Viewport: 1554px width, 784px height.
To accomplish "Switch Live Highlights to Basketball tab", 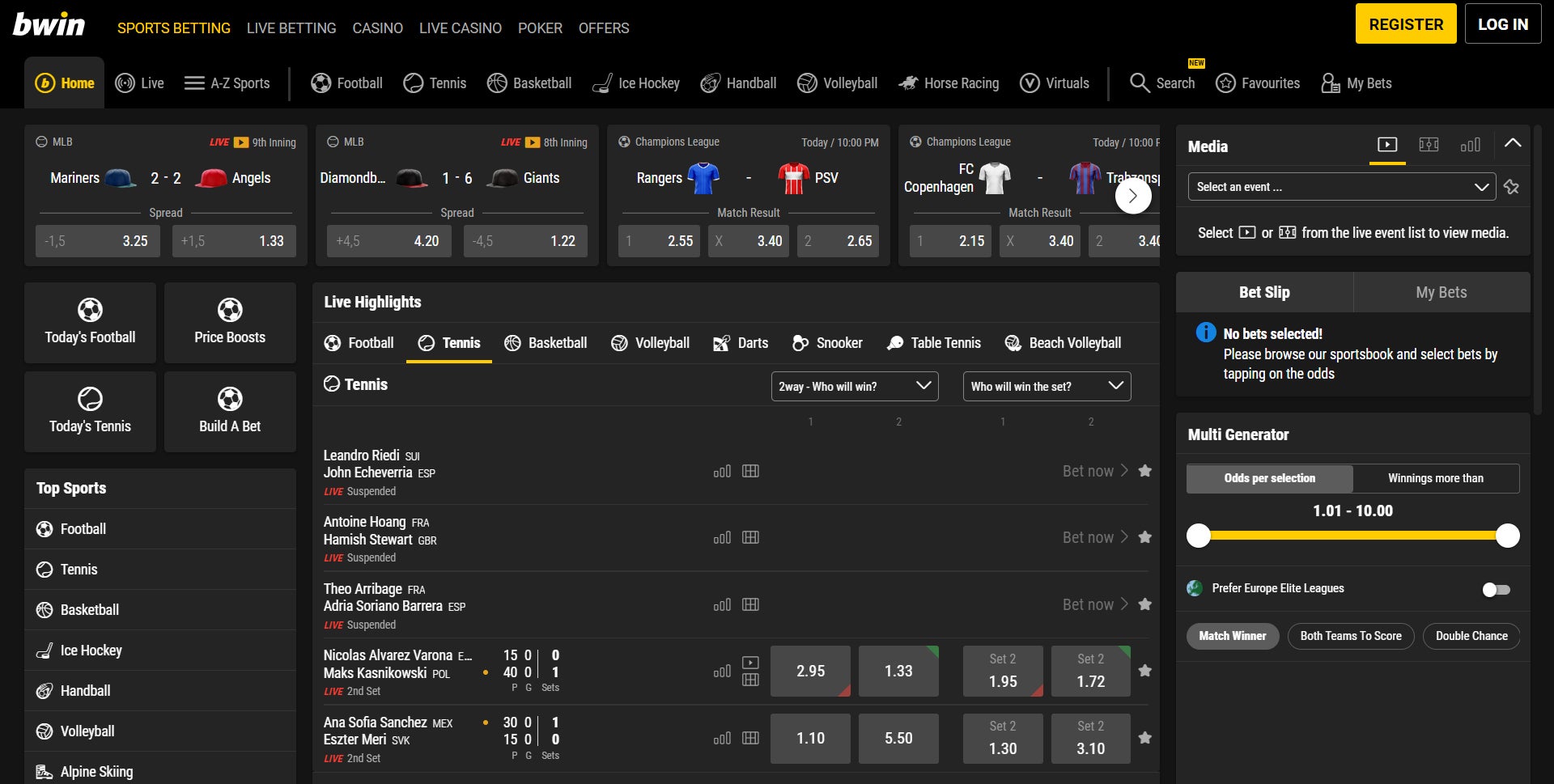I will [x=546, y=343].
